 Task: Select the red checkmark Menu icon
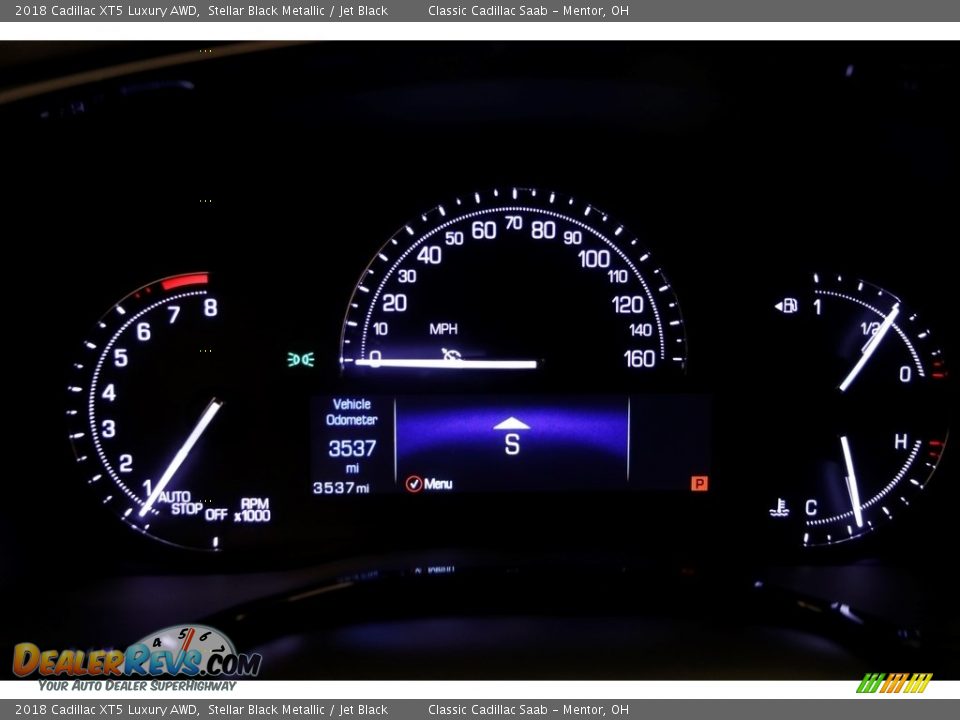(413, 484)
